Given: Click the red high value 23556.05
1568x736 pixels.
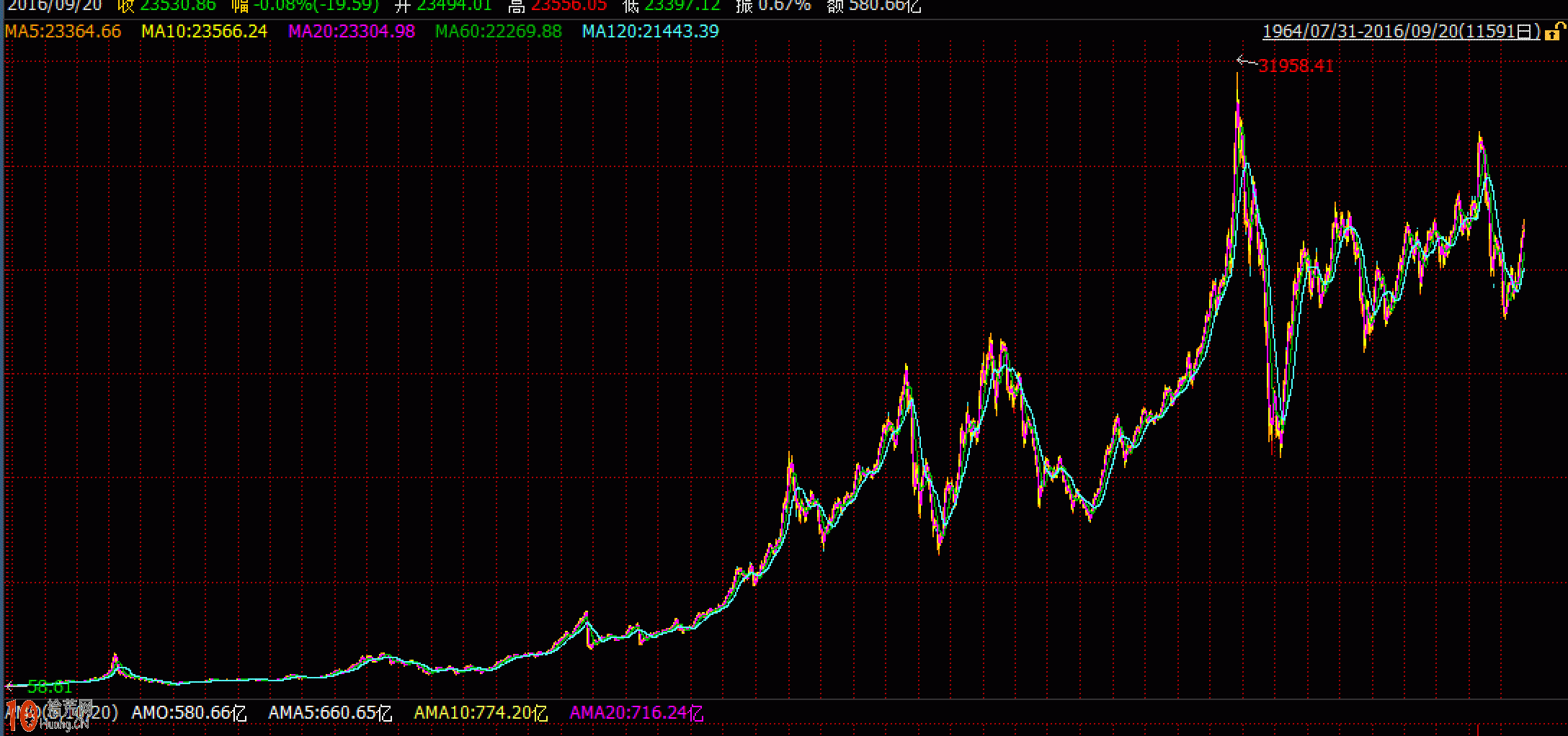Looking at the screenshot, I should 569,6.
